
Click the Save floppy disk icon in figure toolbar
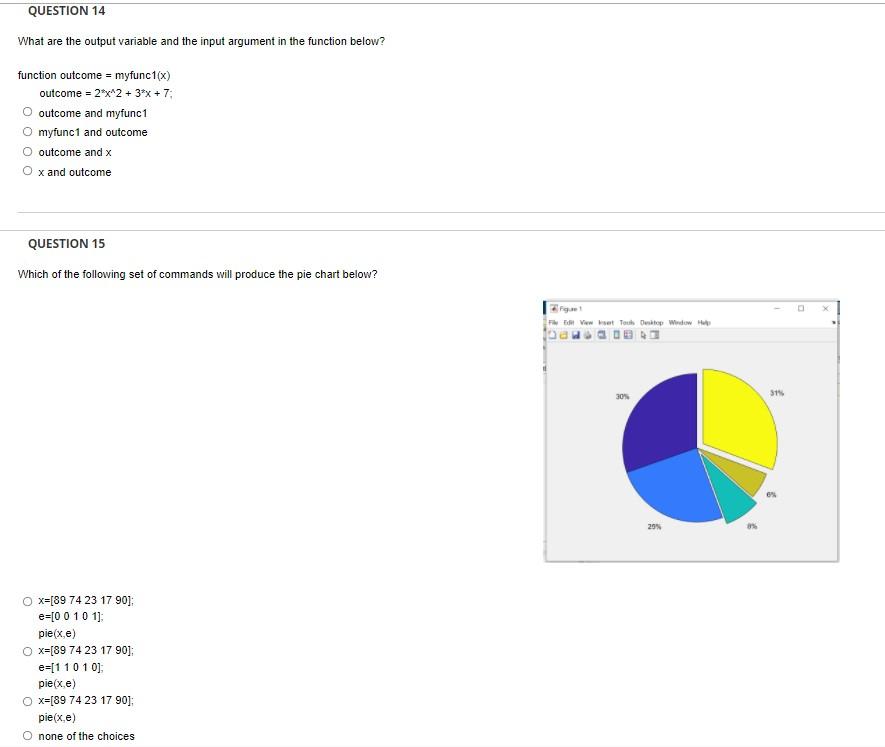pos(576,335)
